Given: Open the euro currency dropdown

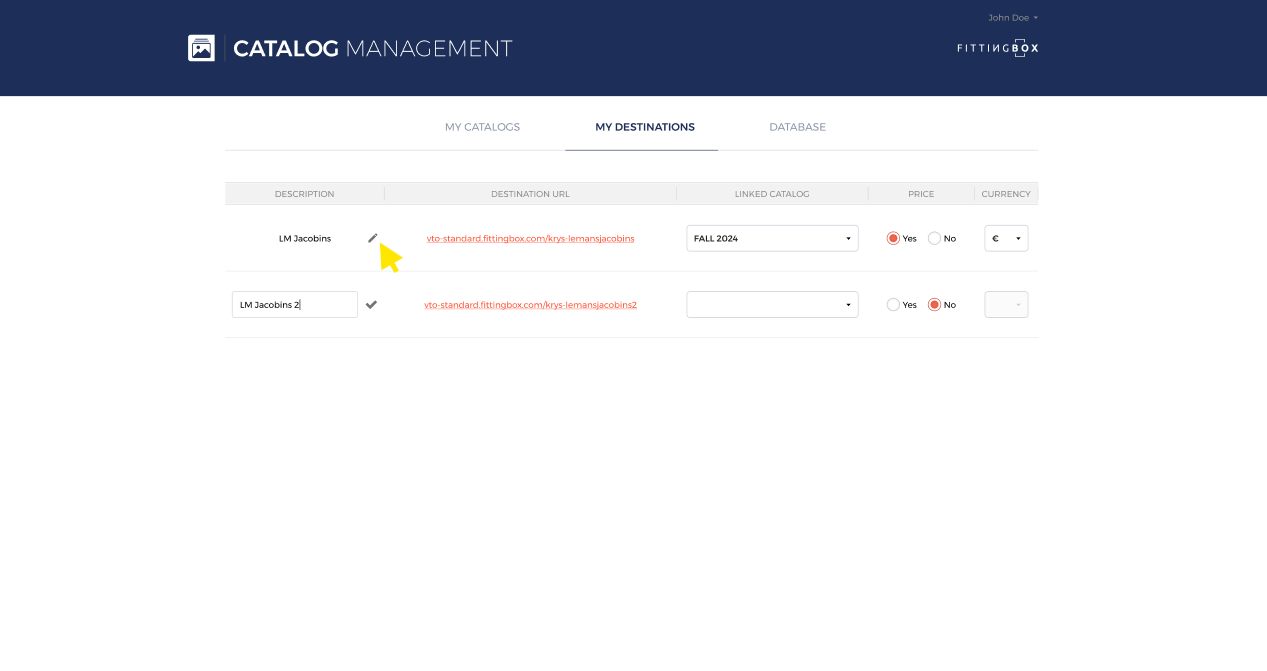Looking at the screenshot, I should pos(1006,239).
